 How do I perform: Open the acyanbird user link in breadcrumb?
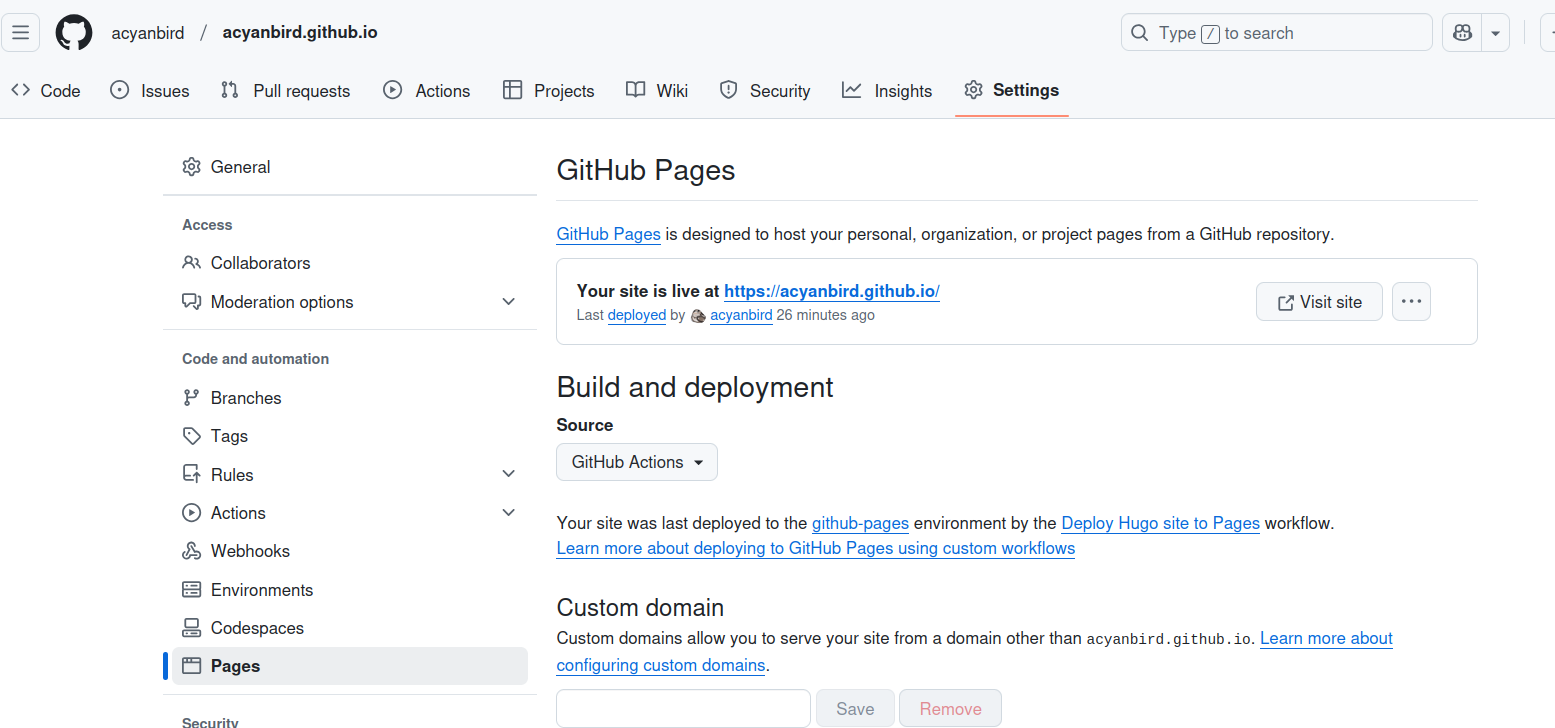148,33
